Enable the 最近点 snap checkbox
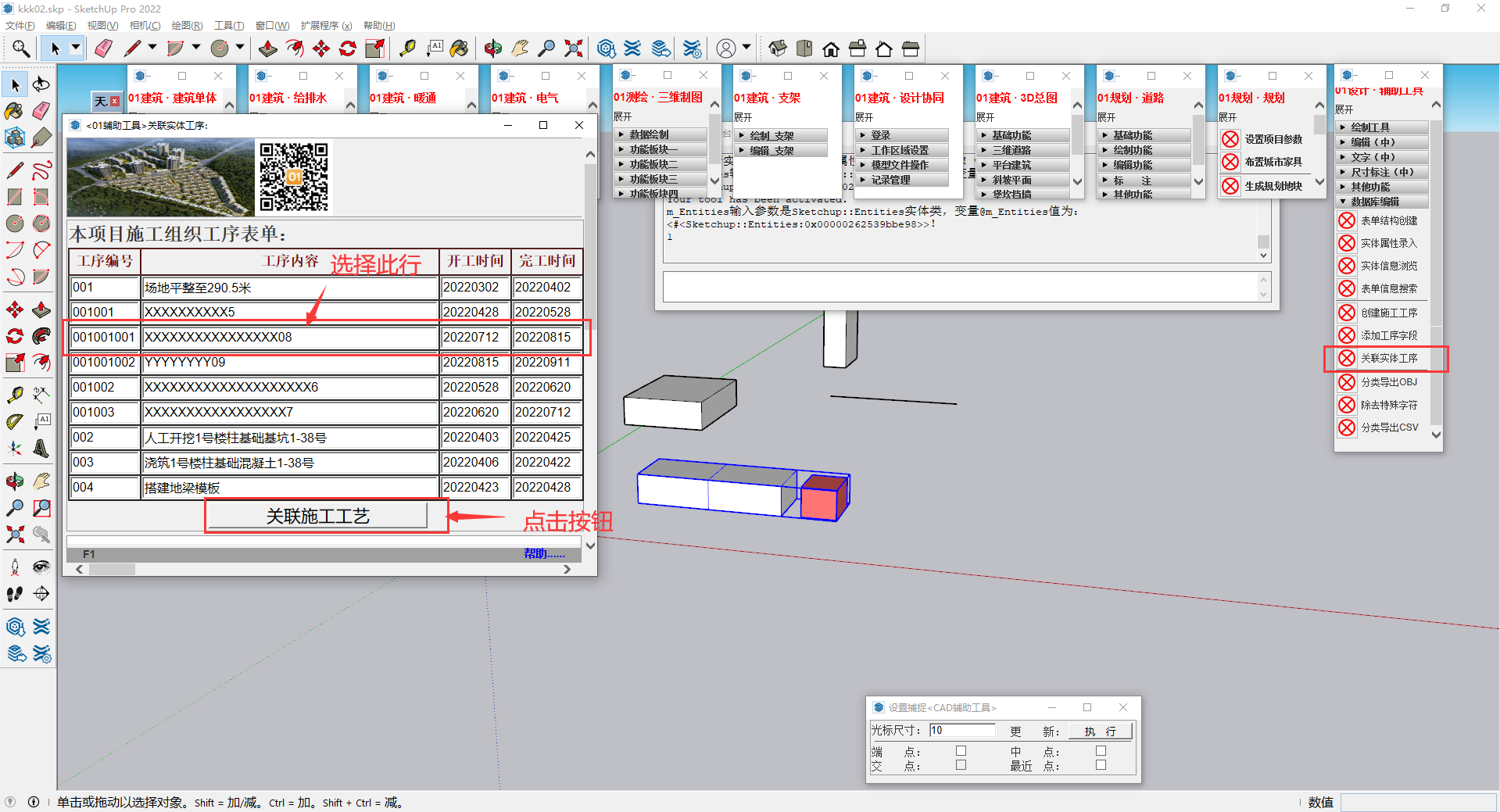Viewport: 1500px width, 812px height. (1101, 766)
